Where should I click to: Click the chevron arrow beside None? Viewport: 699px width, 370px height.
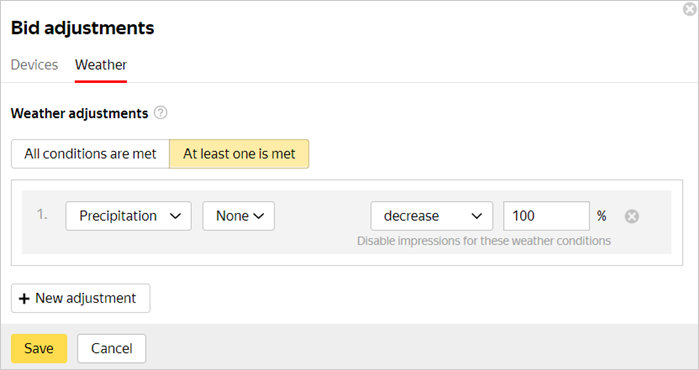point(259,216)
